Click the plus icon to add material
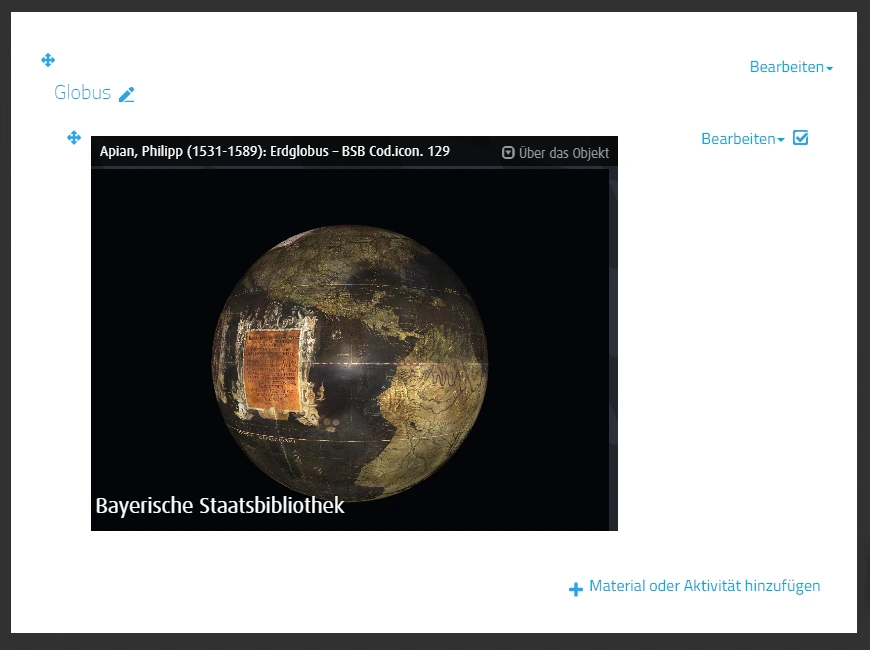870x650 pixels. (576, 590)
